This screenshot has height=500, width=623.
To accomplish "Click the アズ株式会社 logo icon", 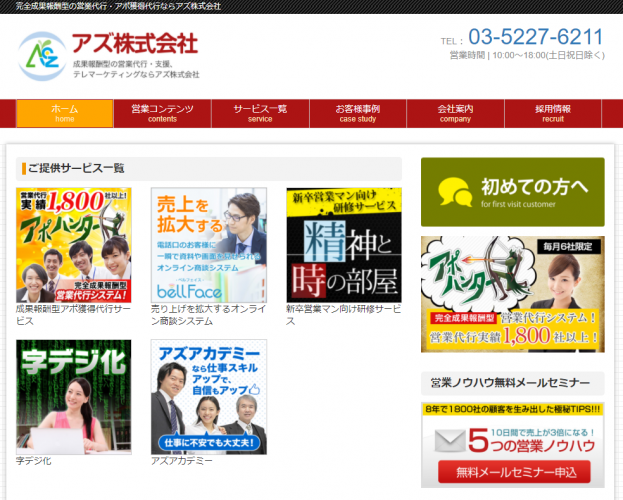I will point(41,56).
